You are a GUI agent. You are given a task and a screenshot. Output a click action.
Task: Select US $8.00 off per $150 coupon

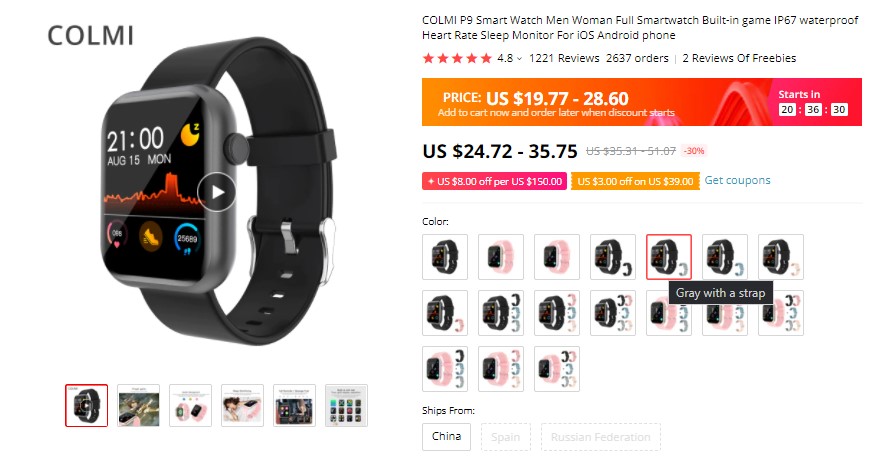click(494, 181)
